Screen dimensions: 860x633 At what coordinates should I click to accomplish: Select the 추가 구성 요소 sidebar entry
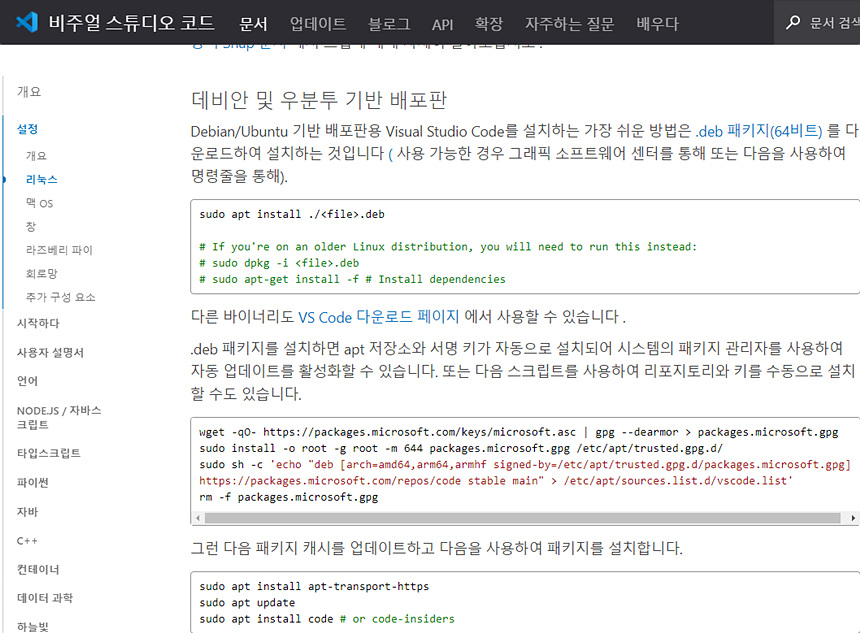tap(60, 297)
